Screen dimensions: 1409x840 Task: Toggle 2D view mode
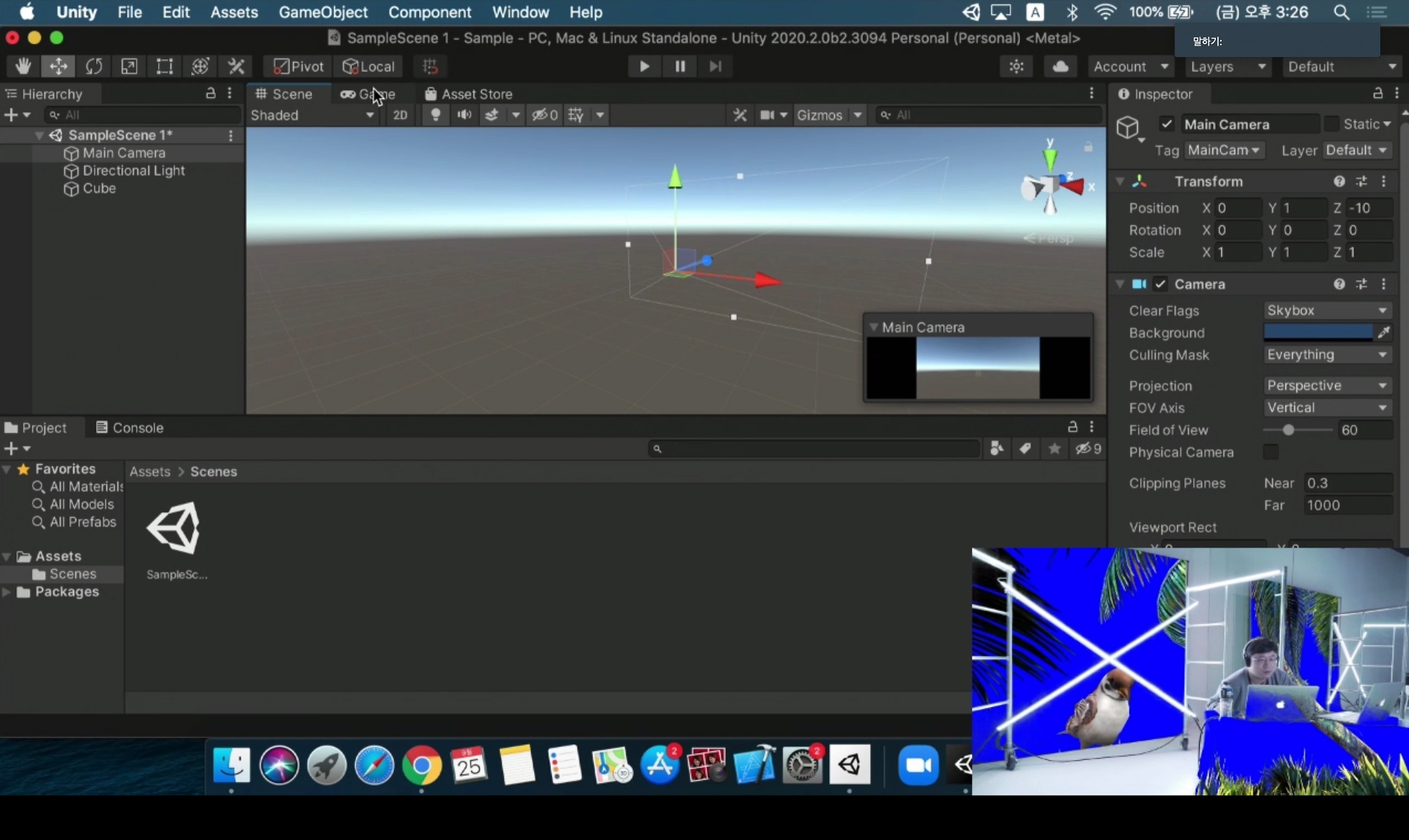[400, 115]
